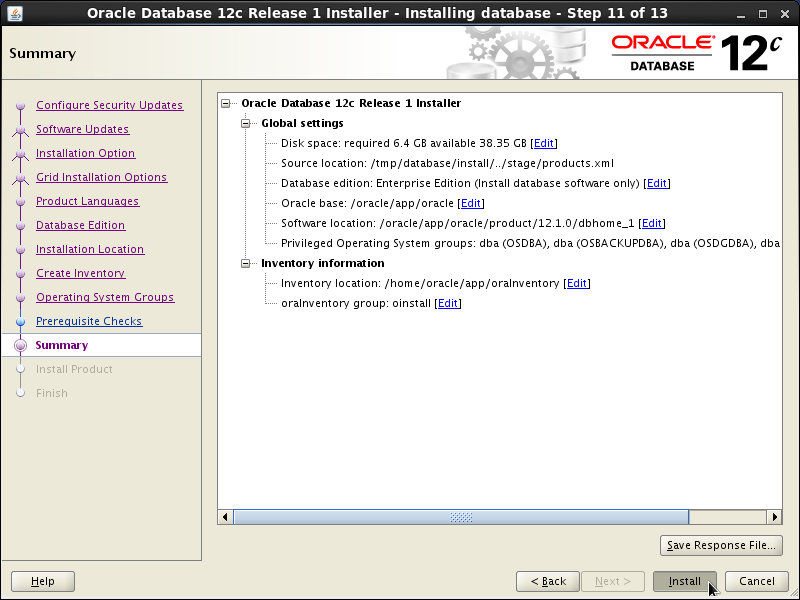This screenshot has height=600, width=800.
Task: Collapse Oracle Database 12c Release 1 Installer node
Action: click(226, 104)
